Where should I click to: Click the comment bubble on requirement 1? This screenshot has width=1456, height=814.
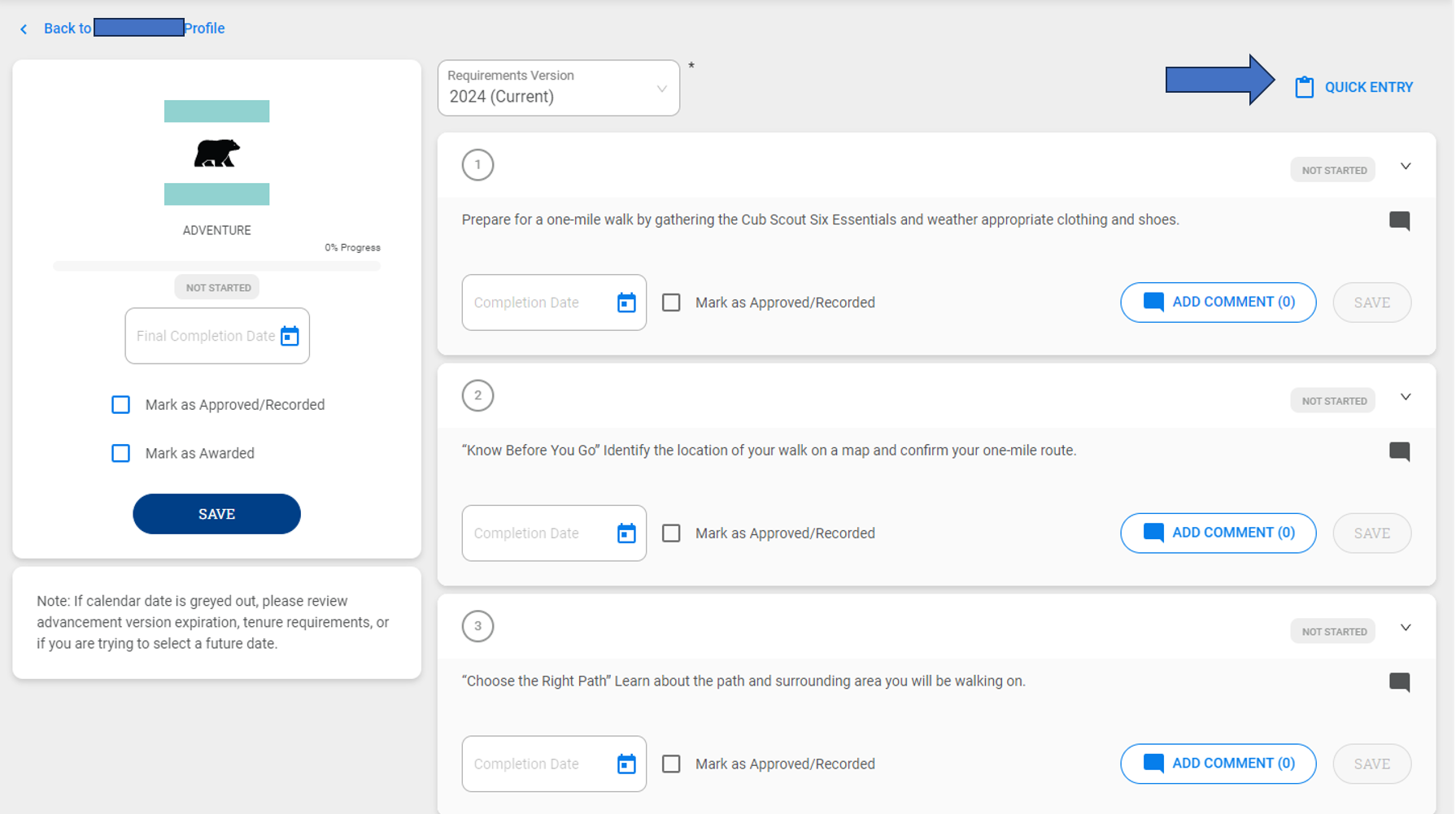(x=1401, y=220)
